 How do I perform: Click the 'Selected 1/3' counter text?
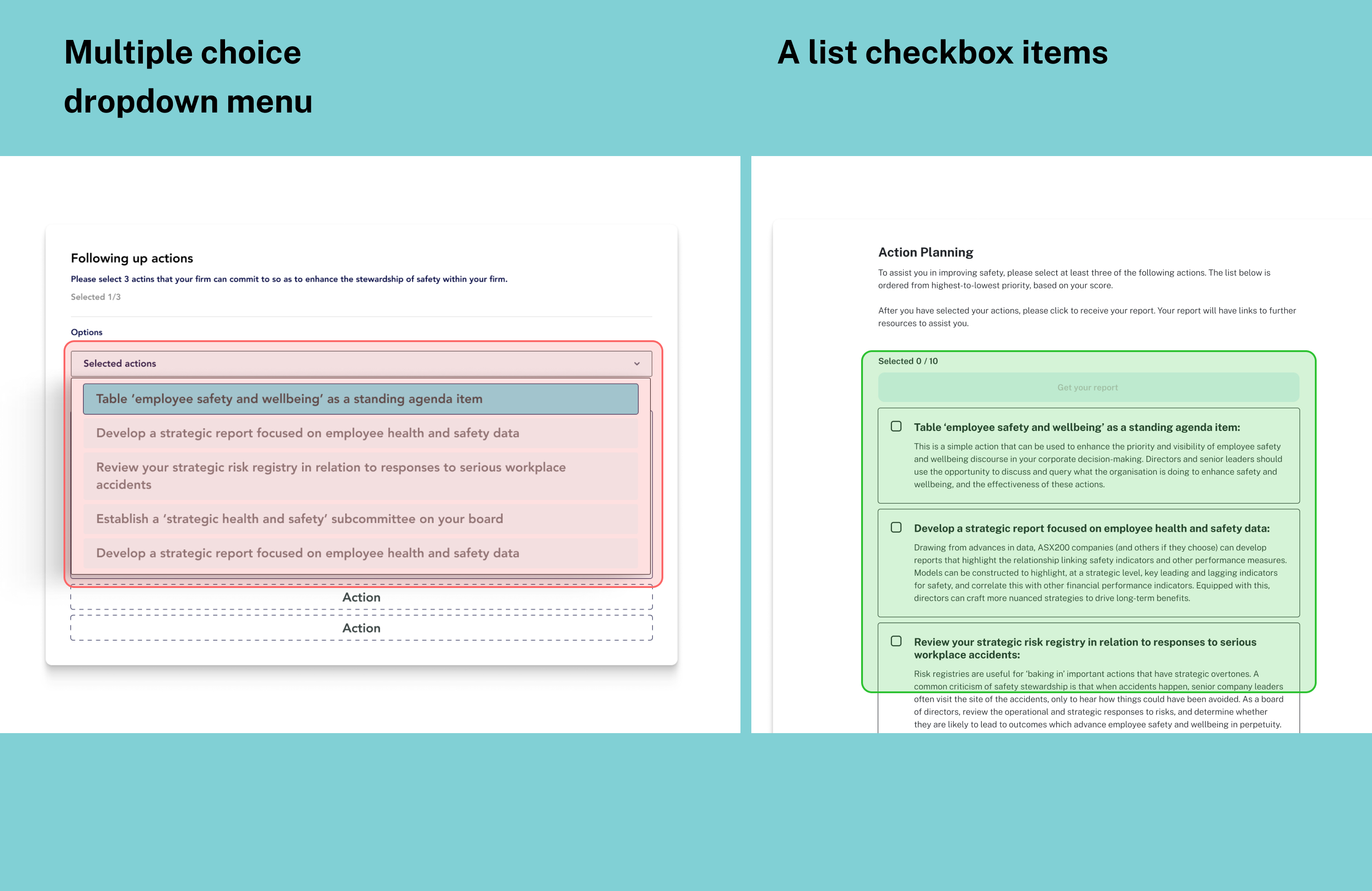click(96, 297)
